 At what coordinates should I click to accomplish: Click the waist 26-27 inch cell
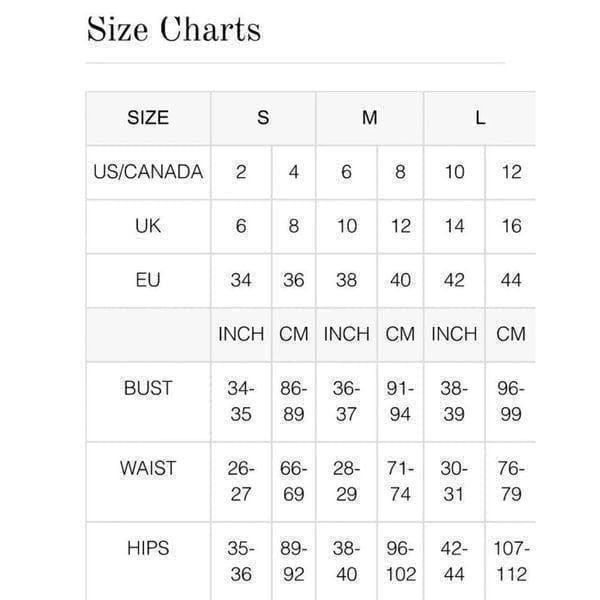click(241, 481)
